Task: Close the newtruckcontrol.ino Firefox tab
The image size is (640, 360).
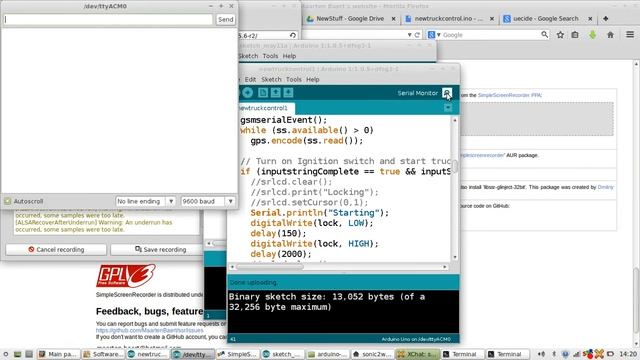Action: pos(492,19)
